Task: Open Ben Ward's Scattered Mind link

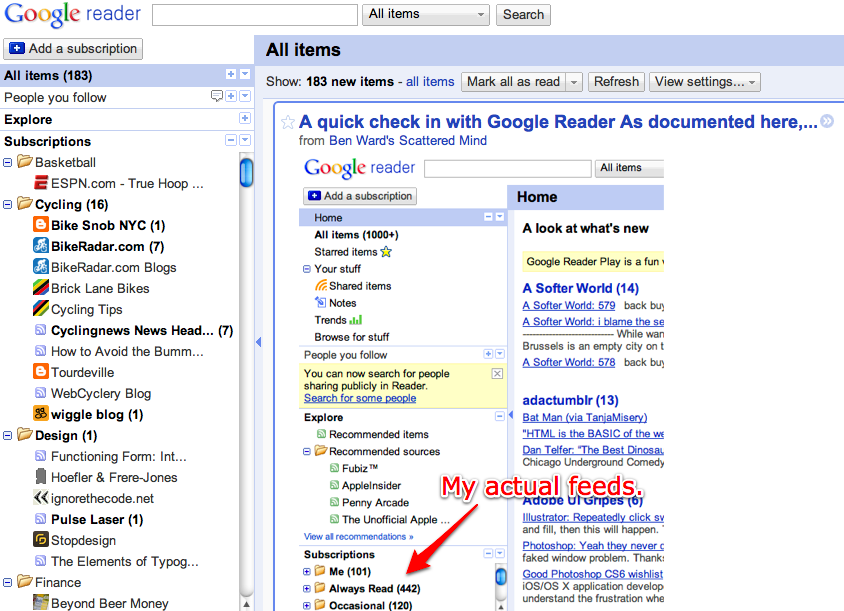Action: click(x=408, y=141)
